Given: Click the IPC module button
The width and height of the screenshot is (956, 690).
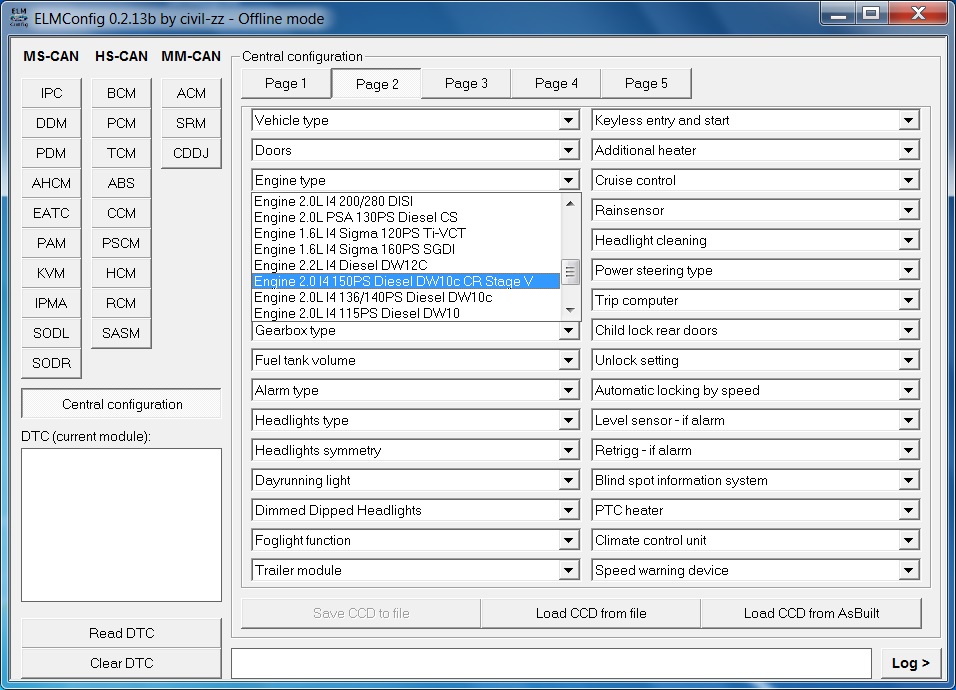Looking at the screenshot, I should point(51,93).
